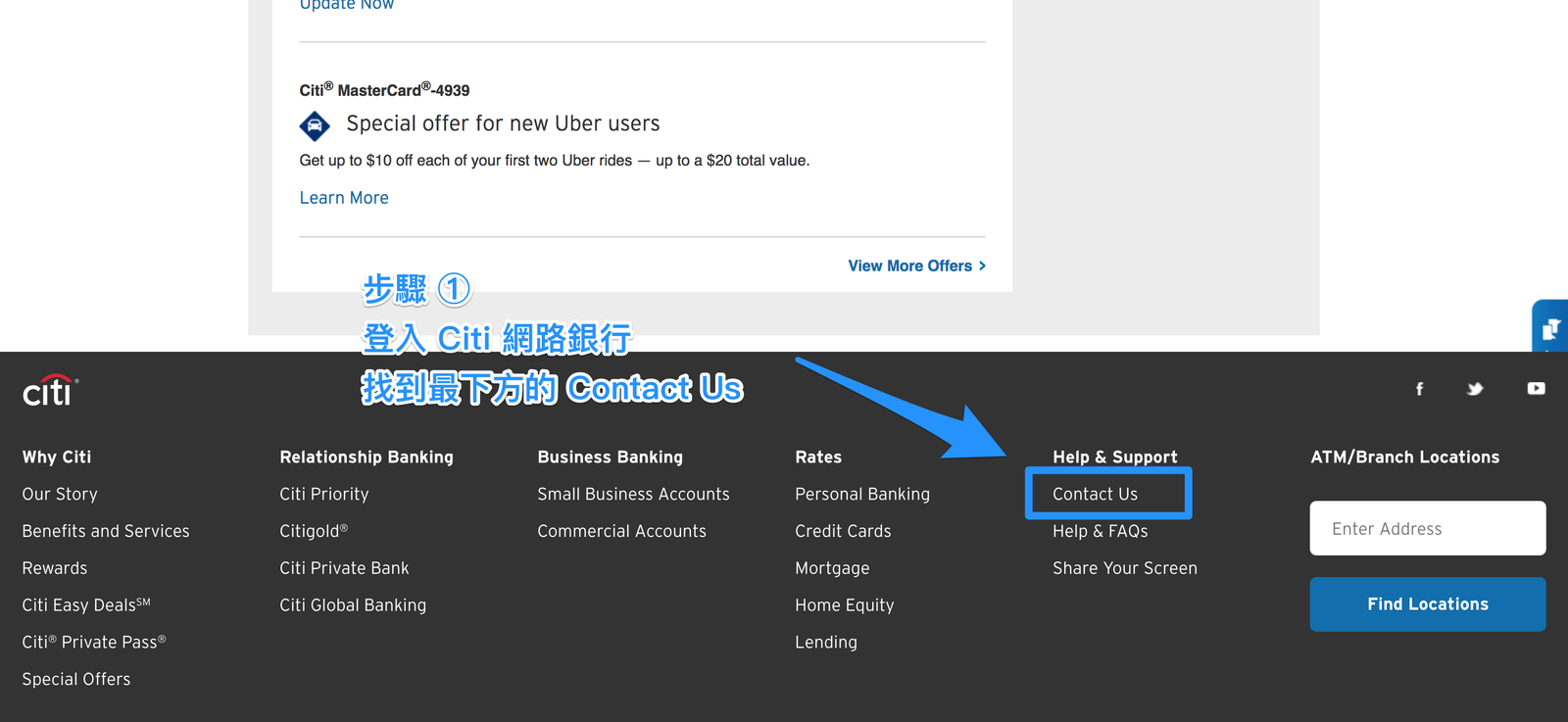
Task: Open Credit Cards rates link
Action: [843, 531]
